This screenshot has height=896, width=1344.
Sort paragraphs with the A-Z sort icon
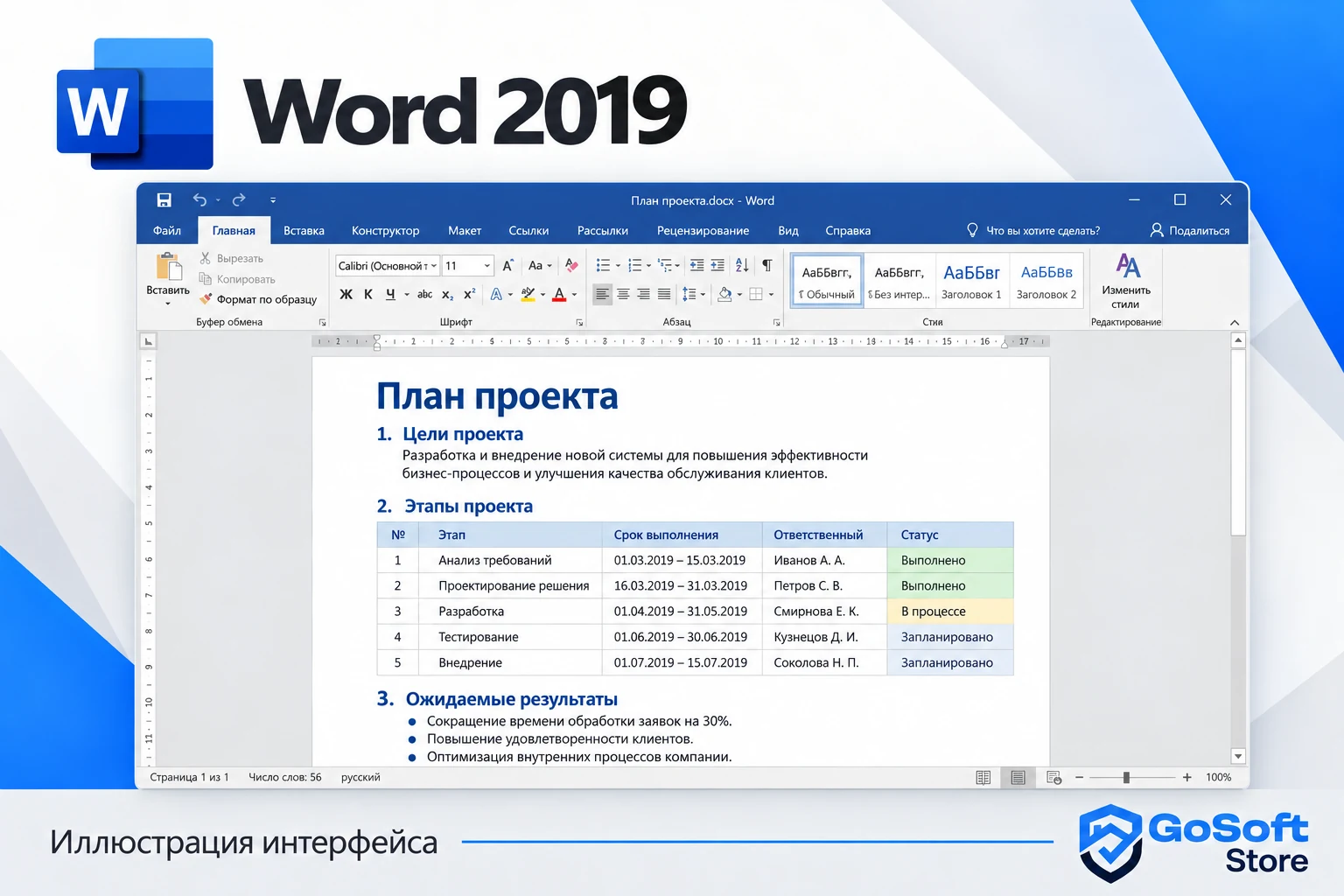(742, 265)
